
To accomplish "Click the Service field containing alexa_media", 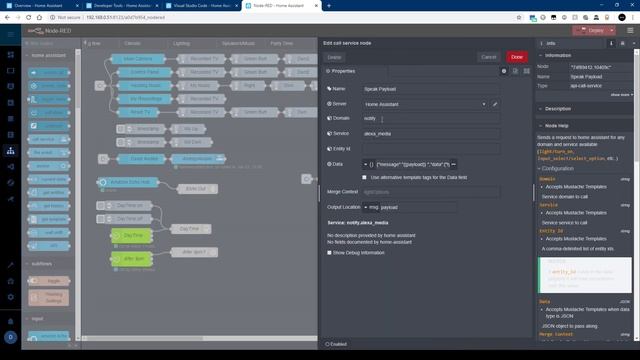I will click(x=431, y=134).
